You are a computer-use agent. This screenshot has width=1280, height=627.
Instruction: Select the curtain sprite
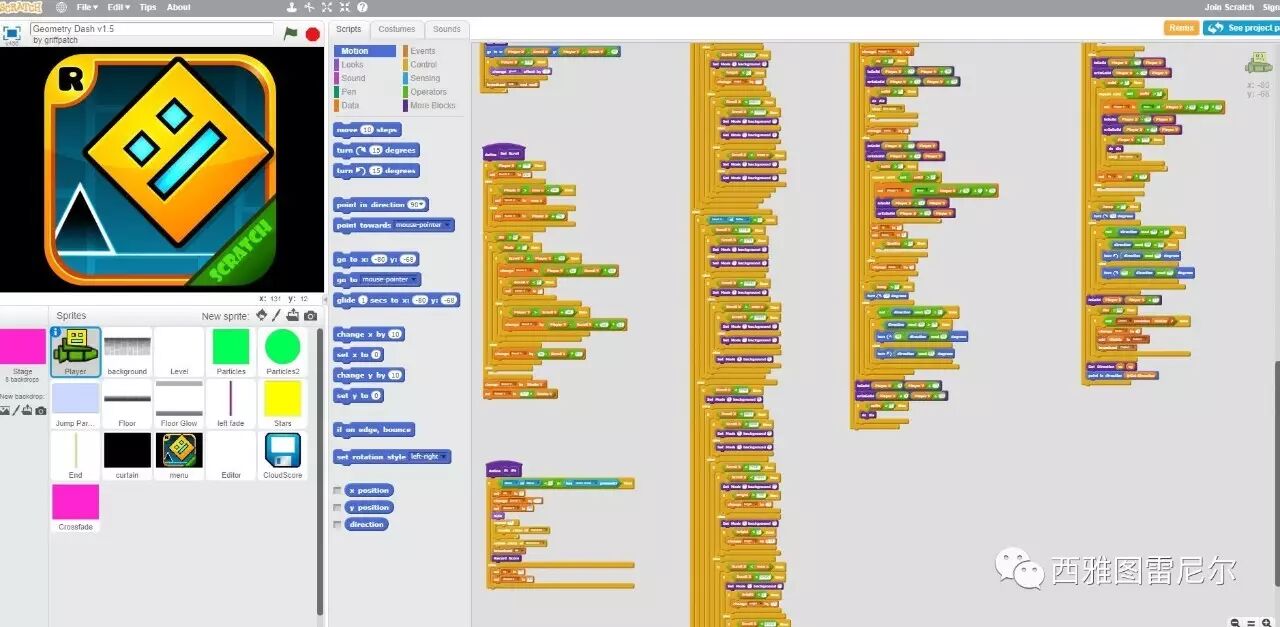pos(127,456)
